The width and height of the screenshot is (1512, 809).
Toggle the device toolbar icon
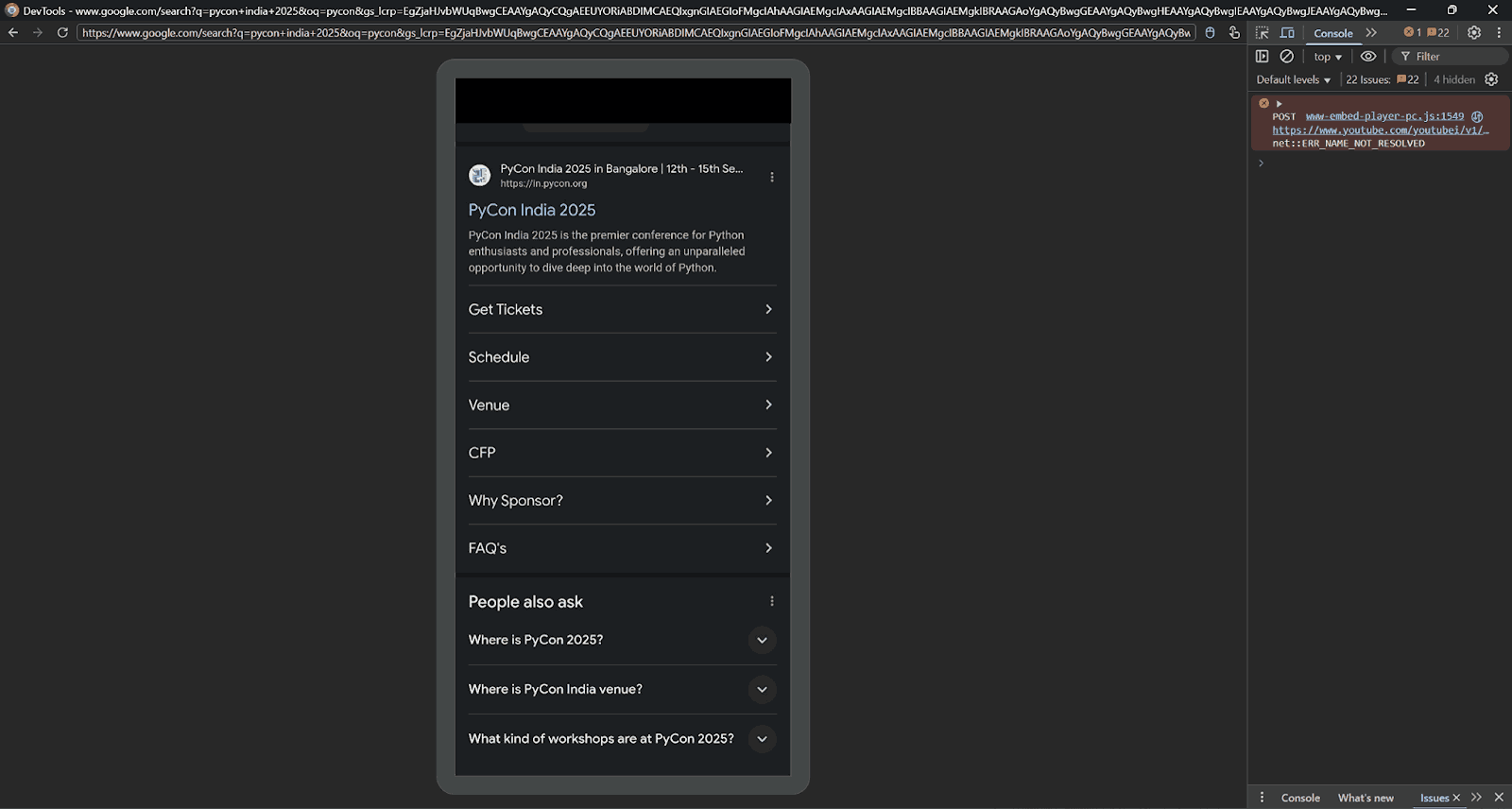(1287, 32)
